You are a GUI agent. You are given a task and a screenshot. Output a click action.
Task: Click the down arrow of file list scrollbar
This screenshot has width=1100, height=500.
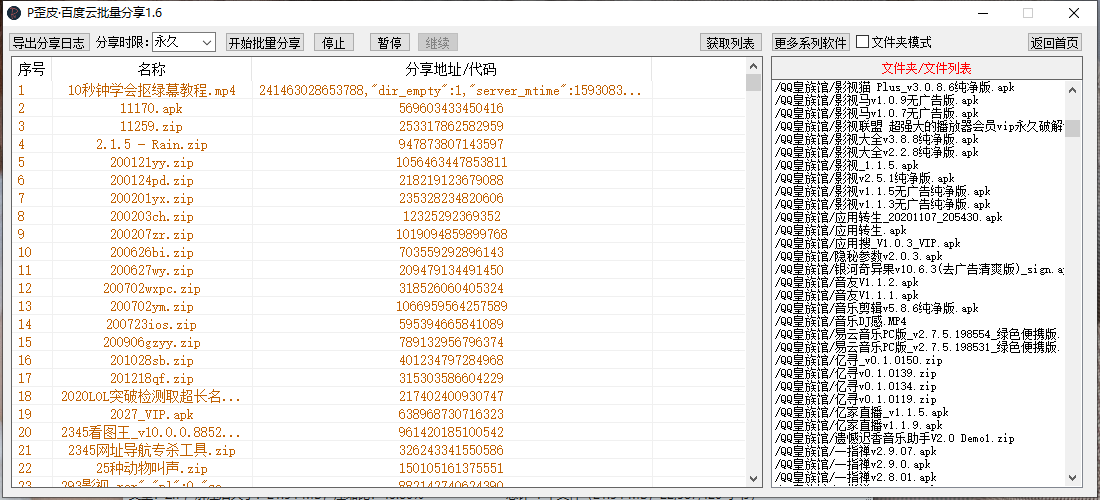[1073, 477]
